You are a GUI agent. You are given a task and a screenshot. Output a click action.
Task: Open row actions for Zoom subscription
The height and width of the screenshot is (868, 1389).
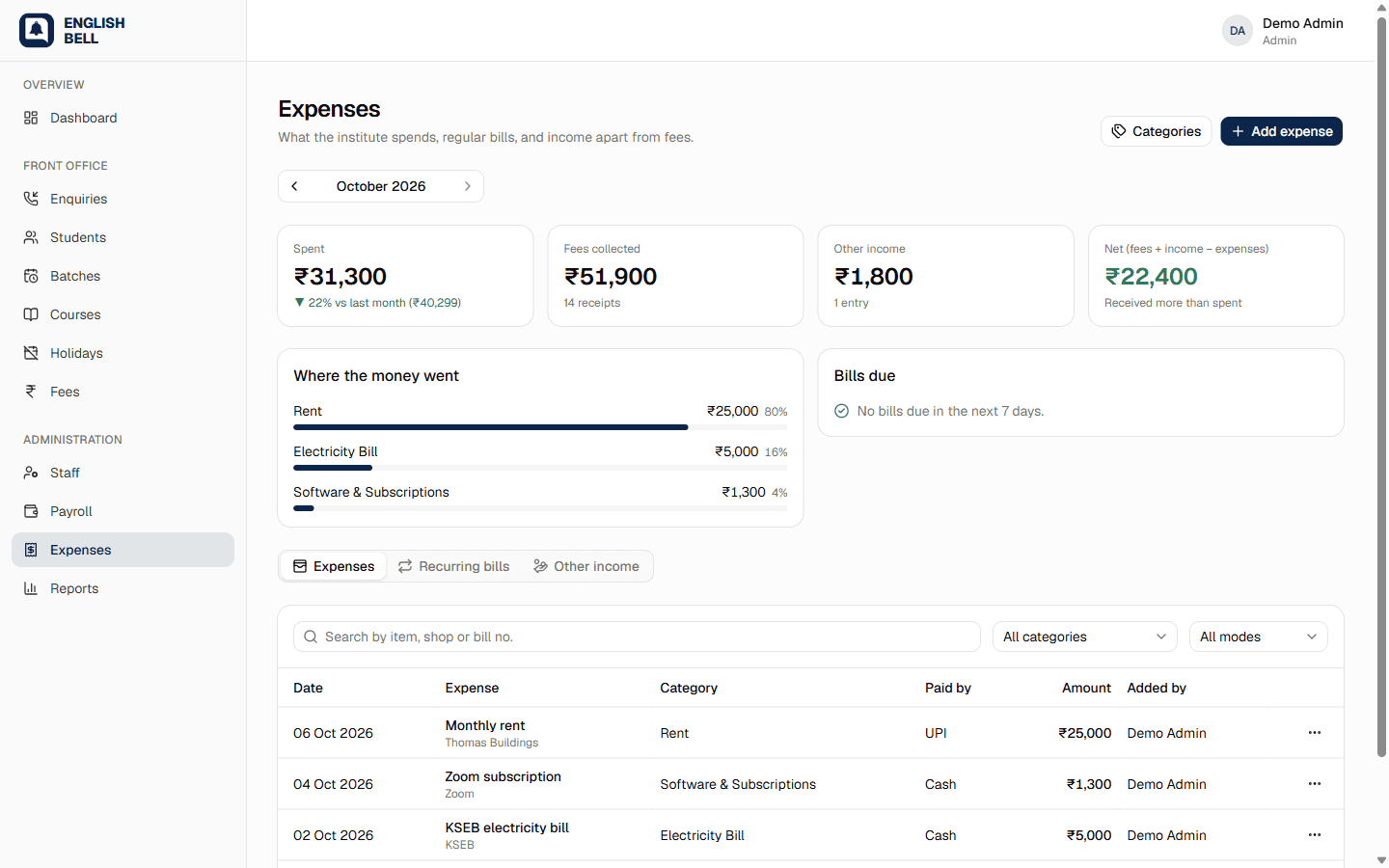point(1315,784)
